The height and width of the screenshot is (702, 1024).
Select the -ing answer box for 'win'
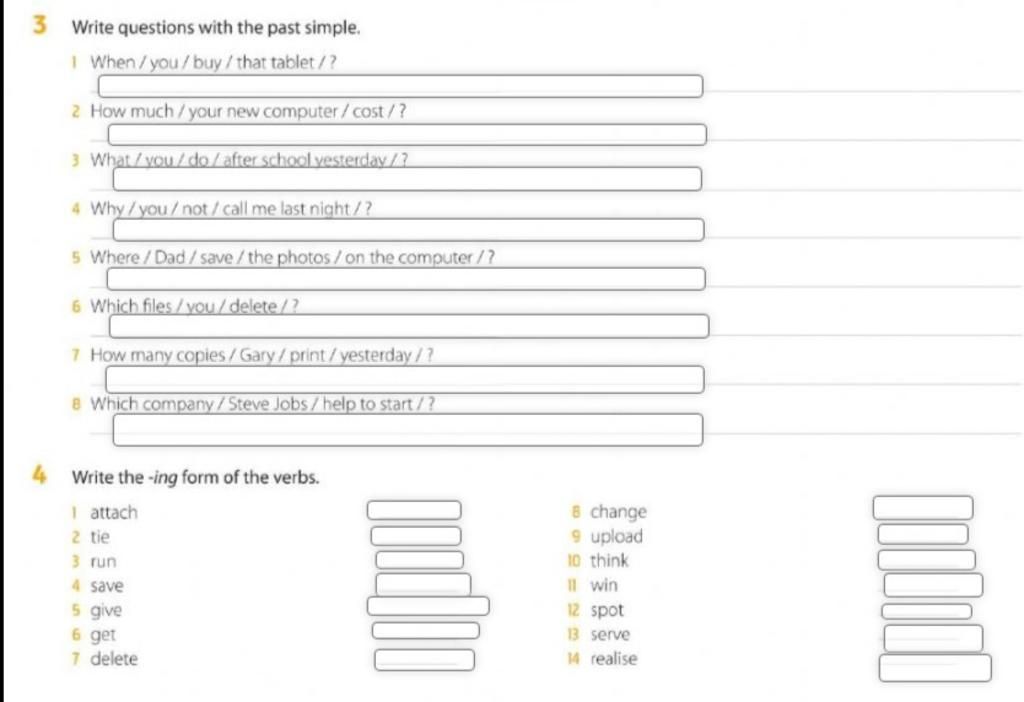pyautogui.click(x=933, y=585)
